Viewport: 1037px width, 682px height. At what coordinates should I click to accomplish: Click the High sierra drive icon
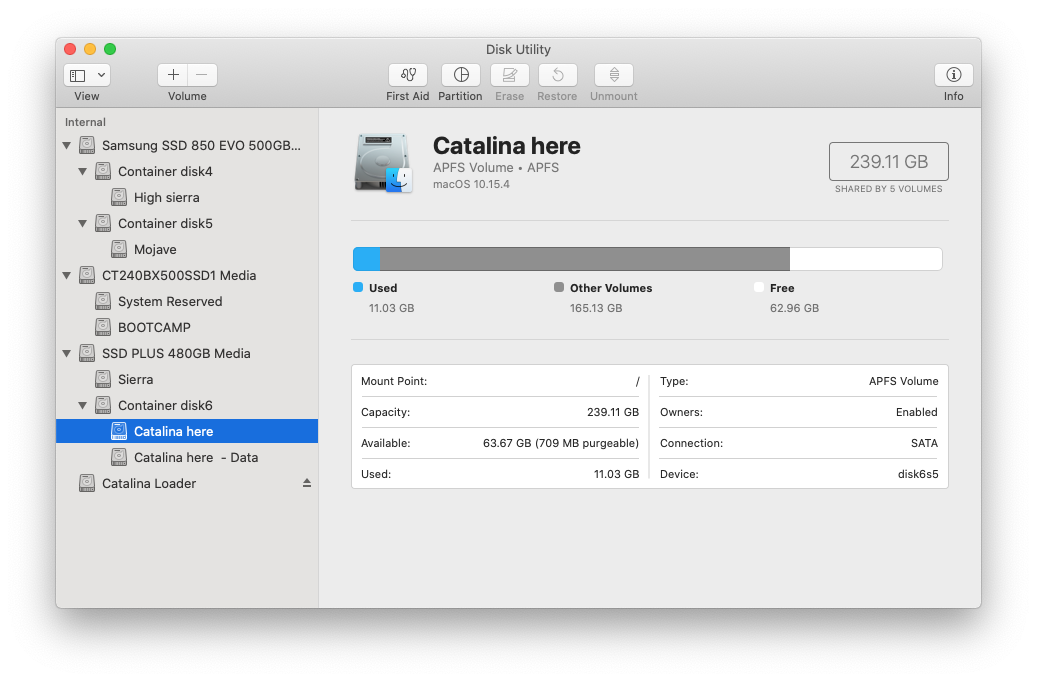click(119, 197)
